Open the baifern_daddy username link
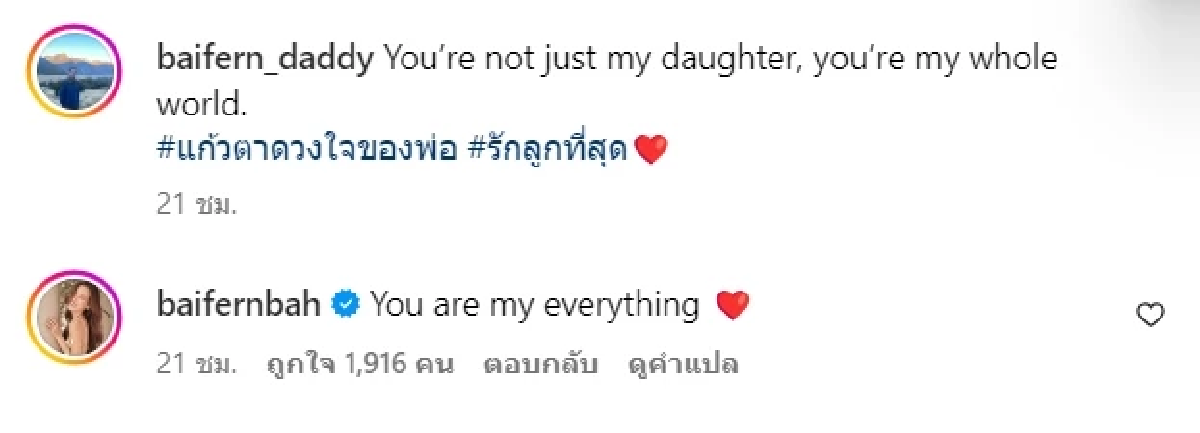1200x433 pixels. pos(265,59)
